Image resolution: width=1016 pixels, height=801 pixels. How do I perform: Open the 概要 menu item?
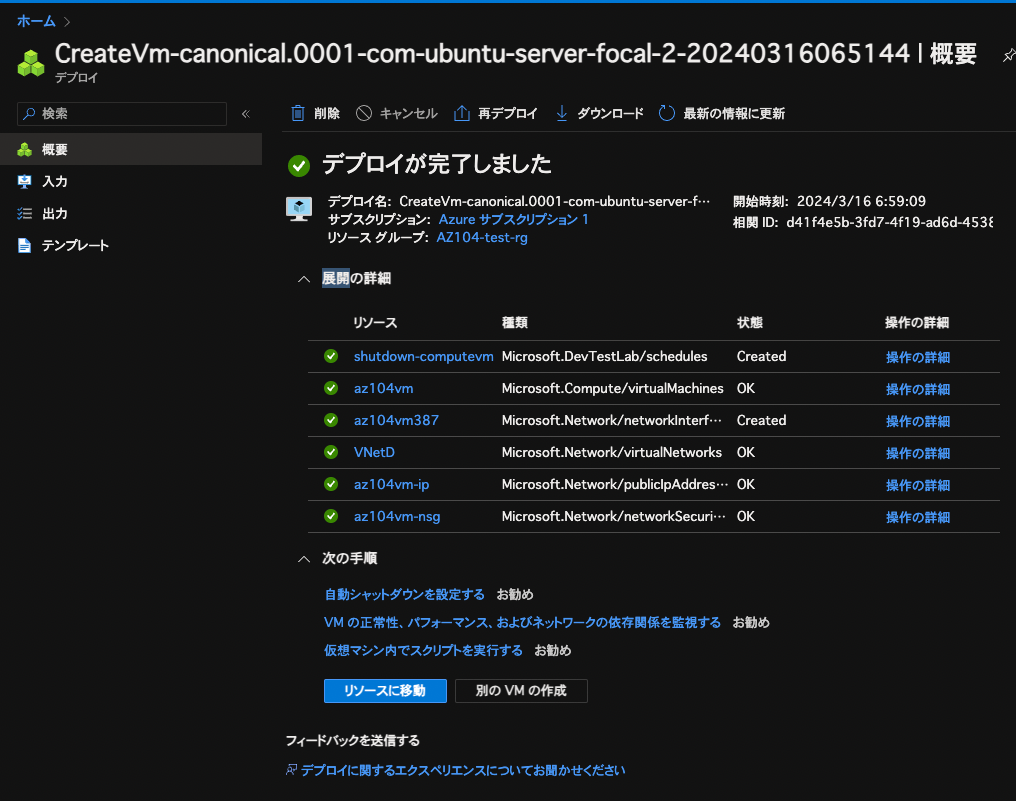[x=131, y=149]
